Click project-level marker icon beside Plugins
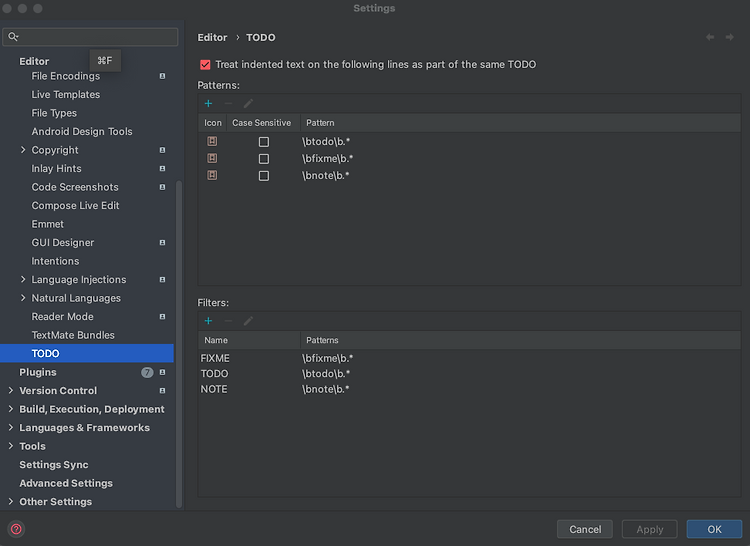Image resolution: width=750 pixels, height=546 pixels. point(162,372)
